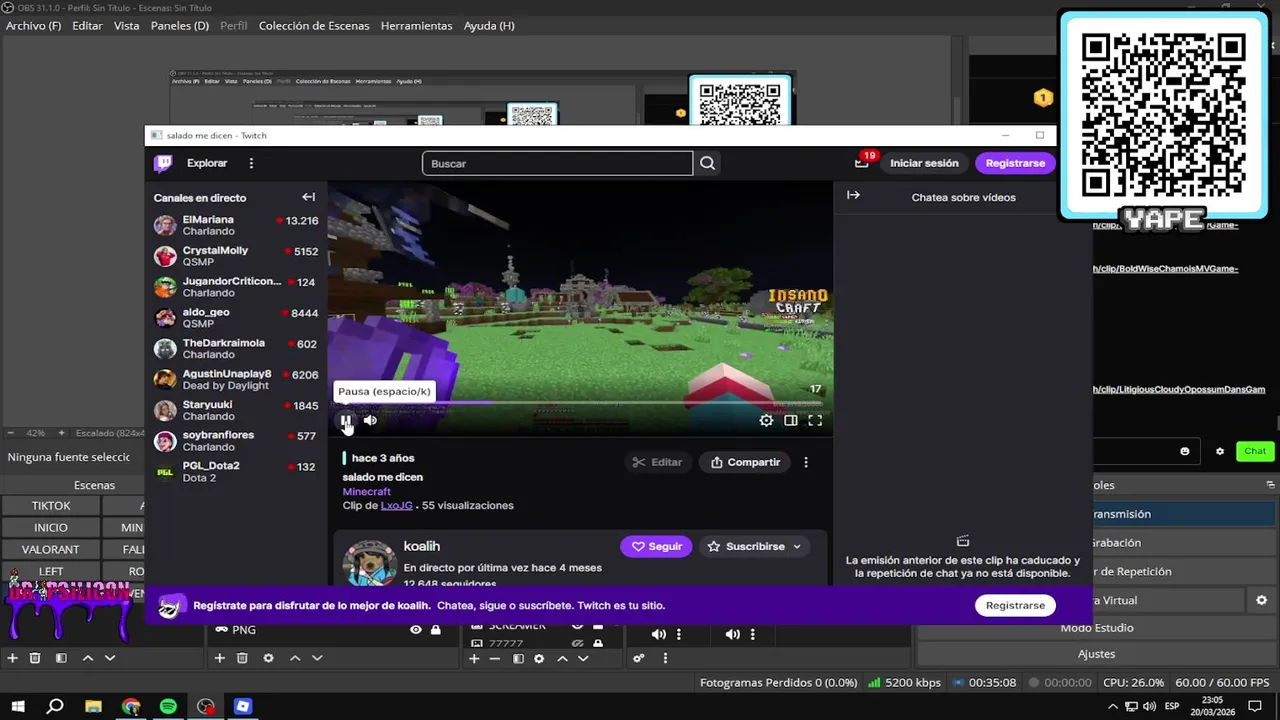Expand the Twitch chat panel arrow

click(x=853, y=195)
